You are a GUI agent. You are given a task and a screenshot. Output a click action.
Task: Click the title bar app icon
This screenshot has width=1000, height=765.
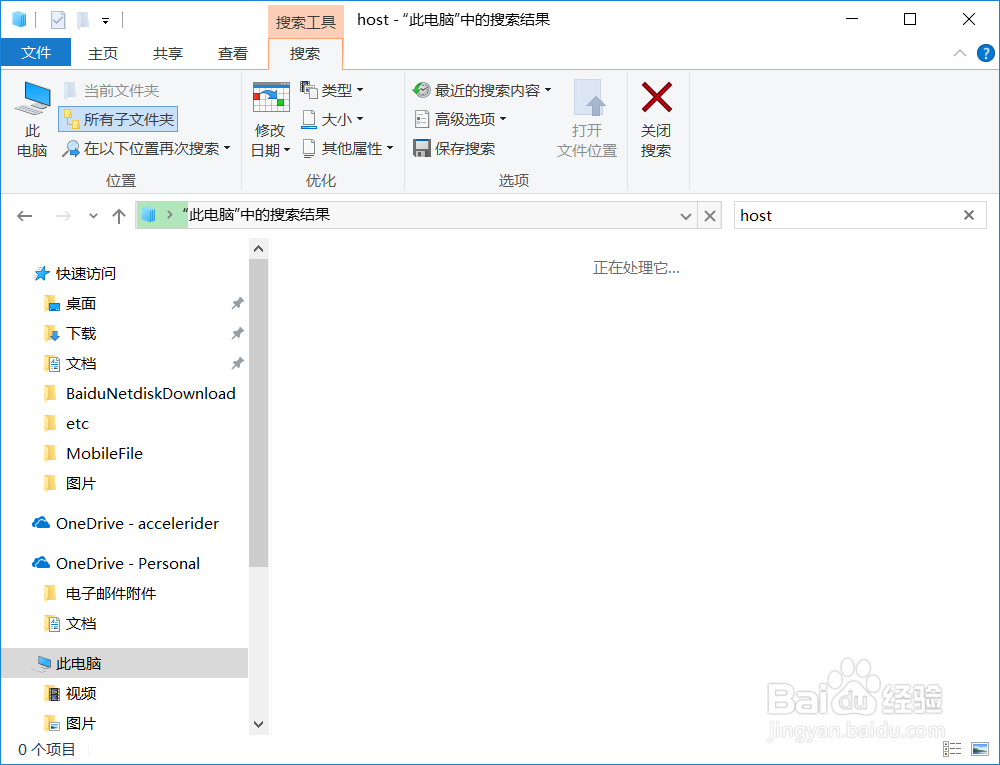[x=19, y=20]
